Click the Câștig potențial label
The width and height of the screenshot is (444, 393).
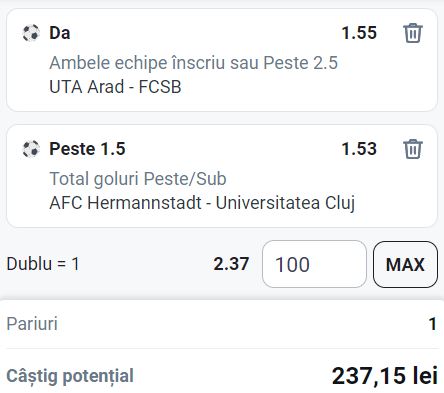coord(70,376)
